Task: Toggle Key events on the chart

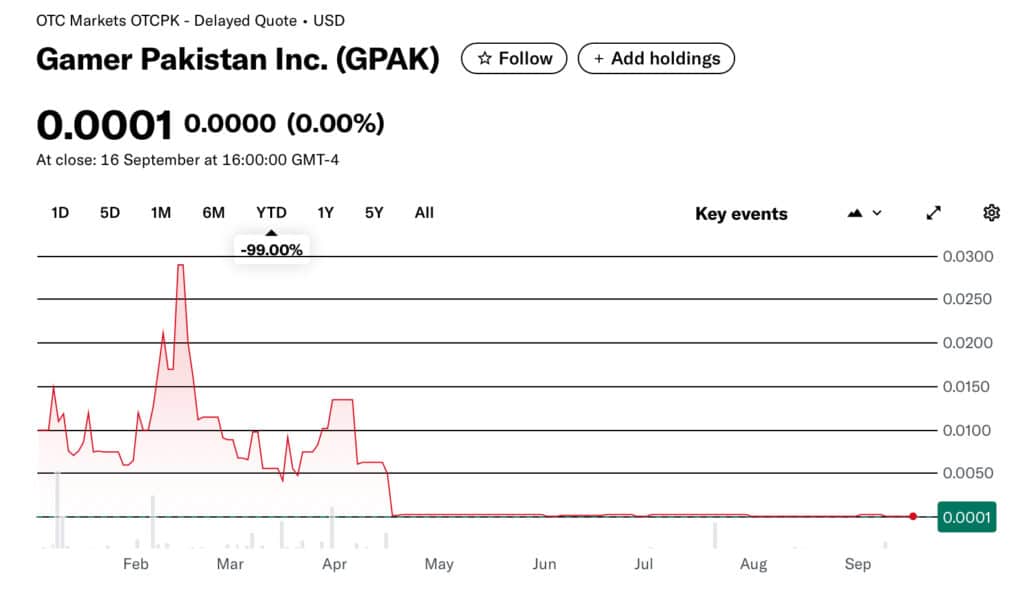Action: coord(740,213)
